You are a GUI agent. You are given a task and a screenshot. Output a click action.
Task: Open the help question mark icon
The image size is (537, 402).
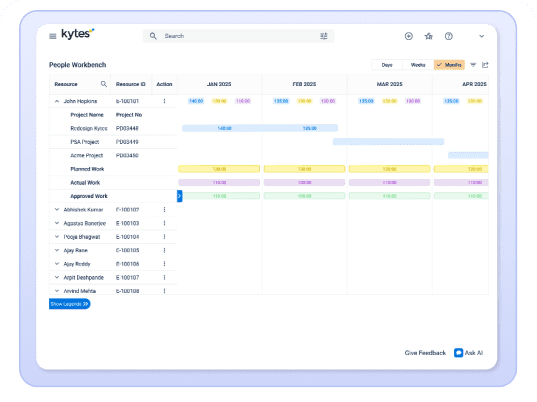pos(449,36)
